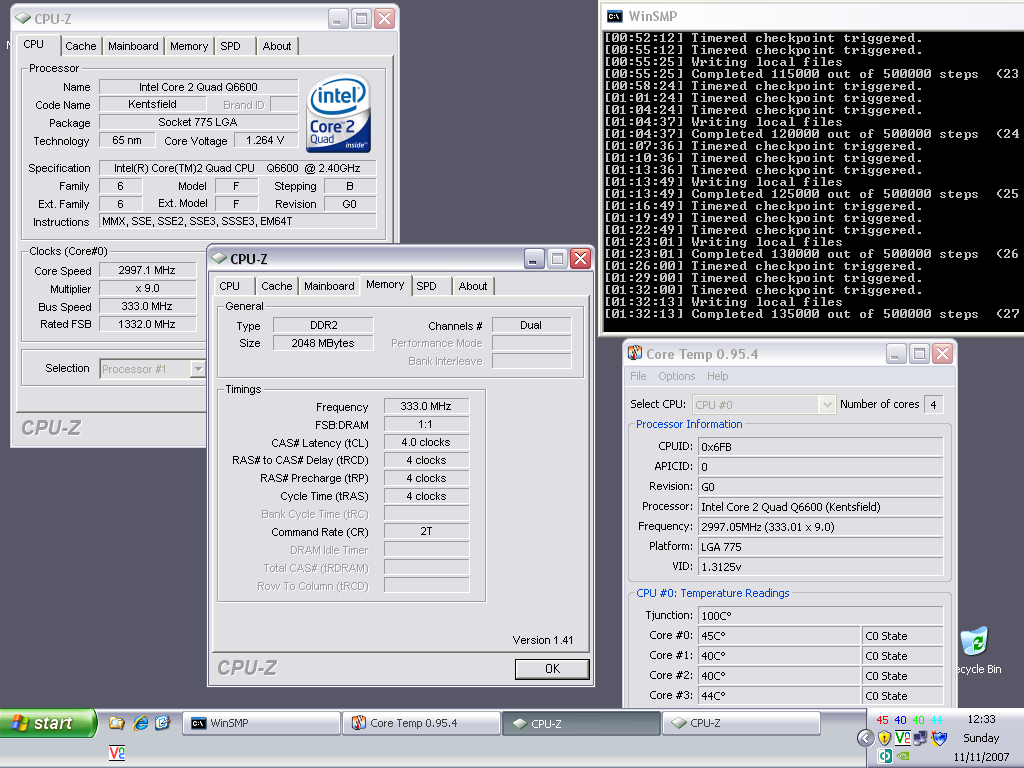Click the Channels # value 'Dual'

click(532, 325)
